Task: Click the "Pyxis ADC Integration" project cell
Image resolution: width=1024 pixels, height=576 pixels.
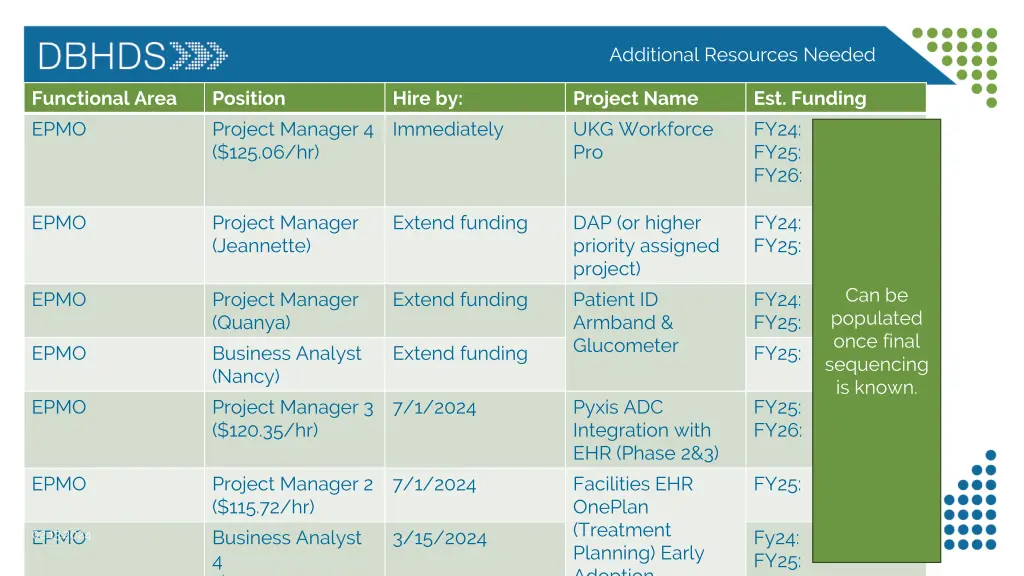Action: (x=645, y=430)
